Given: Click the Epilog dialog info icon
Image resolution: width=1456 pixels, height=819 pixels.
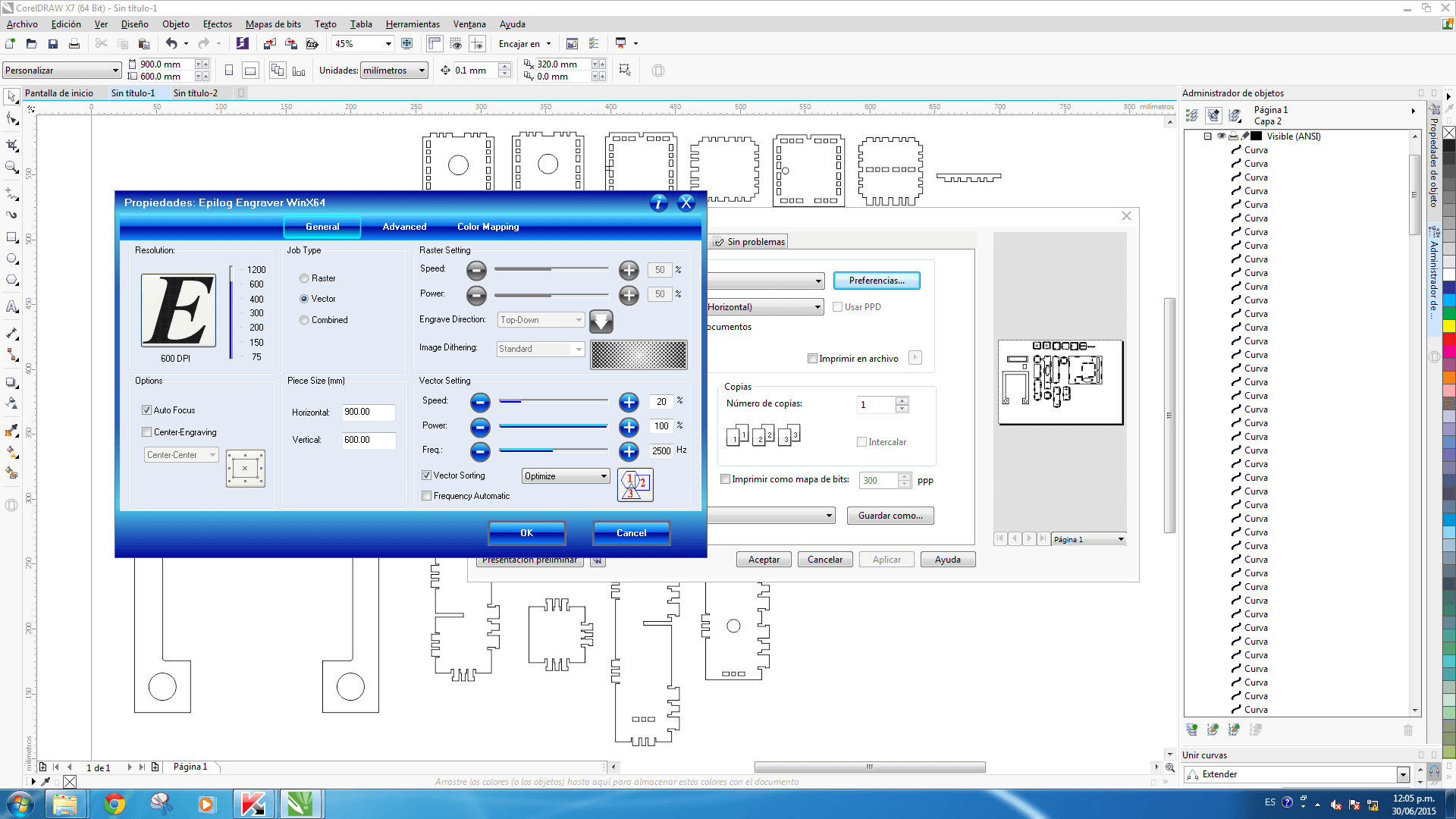Looking at the screenshot, I should (x=658, y=202).
